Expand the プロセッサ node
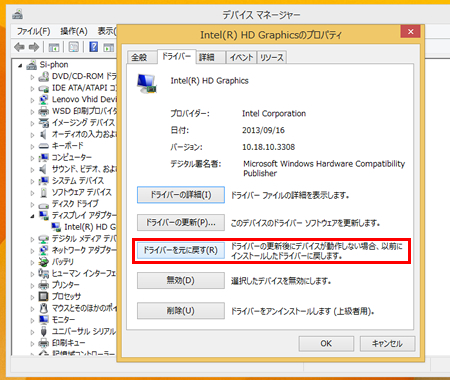Screen dimensions: 450x380 point(32,297)
